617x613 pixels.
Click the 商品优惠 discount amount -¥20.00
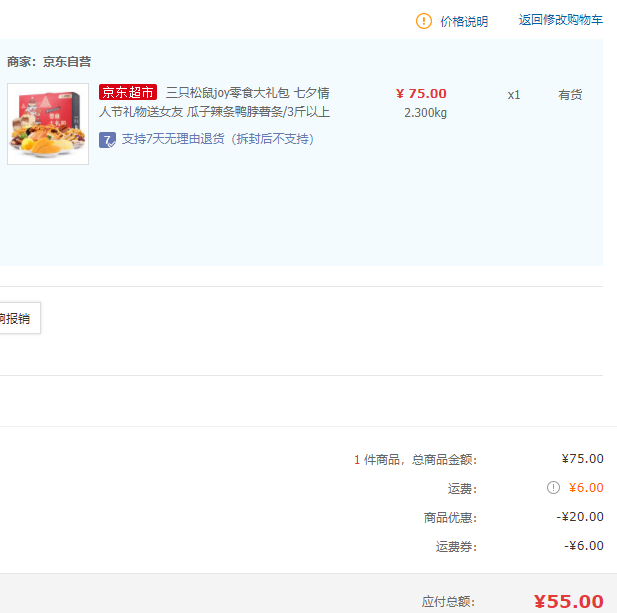(580, 517)
